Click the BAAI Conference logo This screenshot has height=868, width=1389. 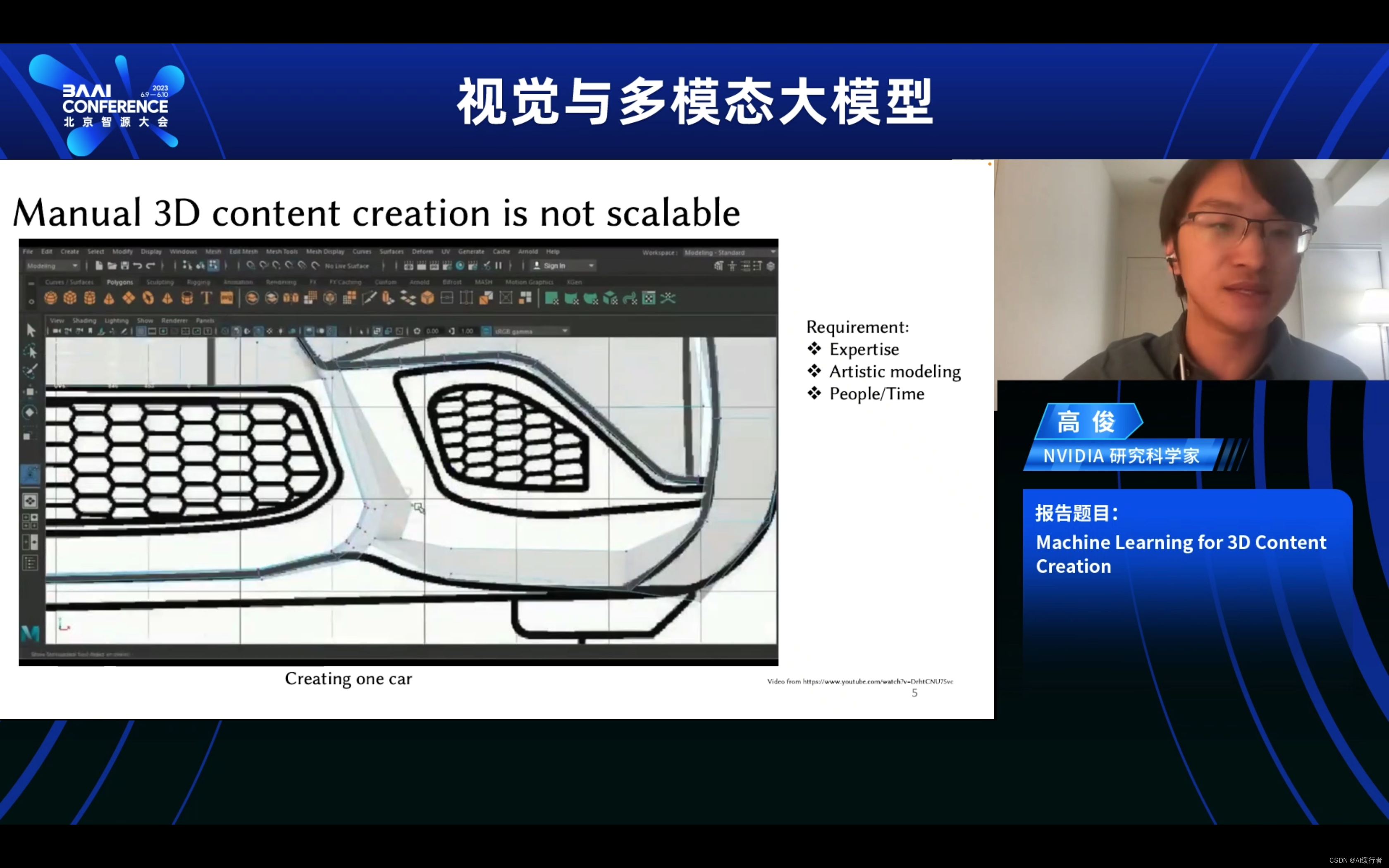tap(107, 105)
